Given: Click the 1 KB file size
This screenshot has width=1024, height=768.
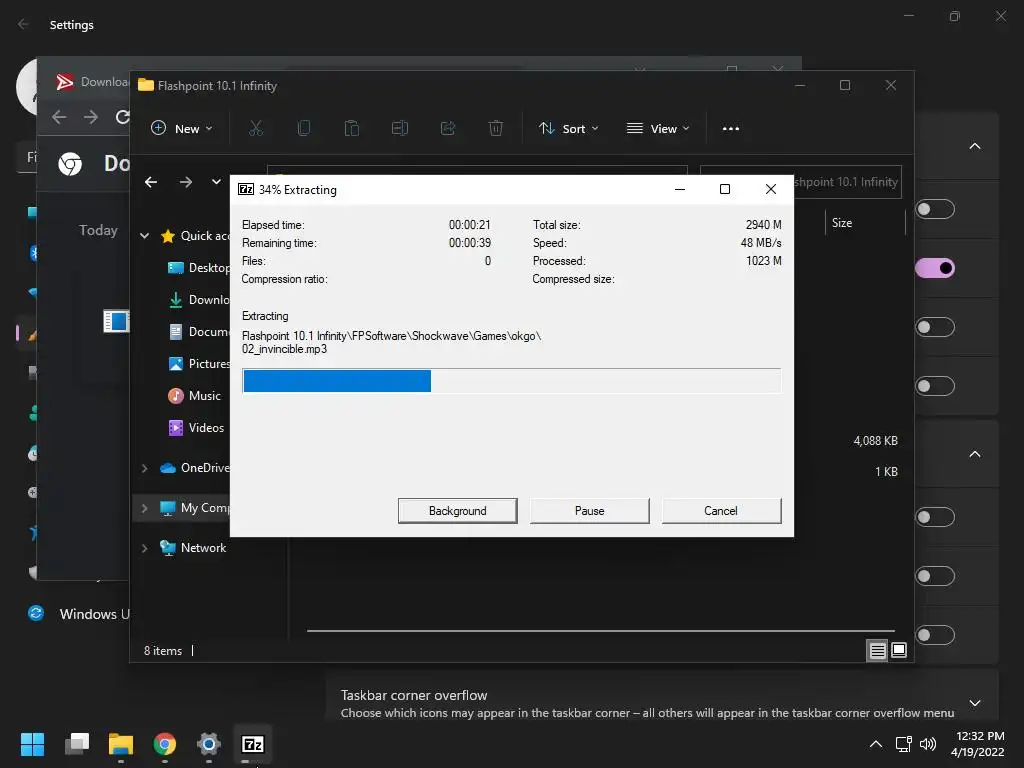Looking at the screenshot, I should [886, 472].
